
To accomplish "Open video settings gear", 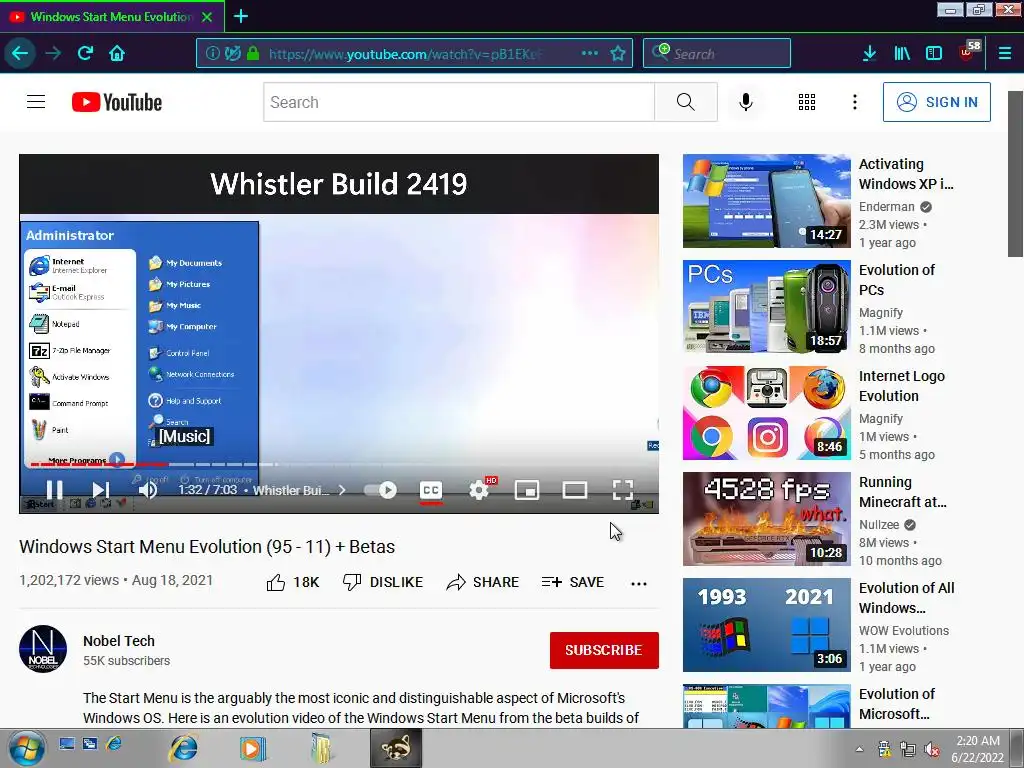I will click(479, 490).
